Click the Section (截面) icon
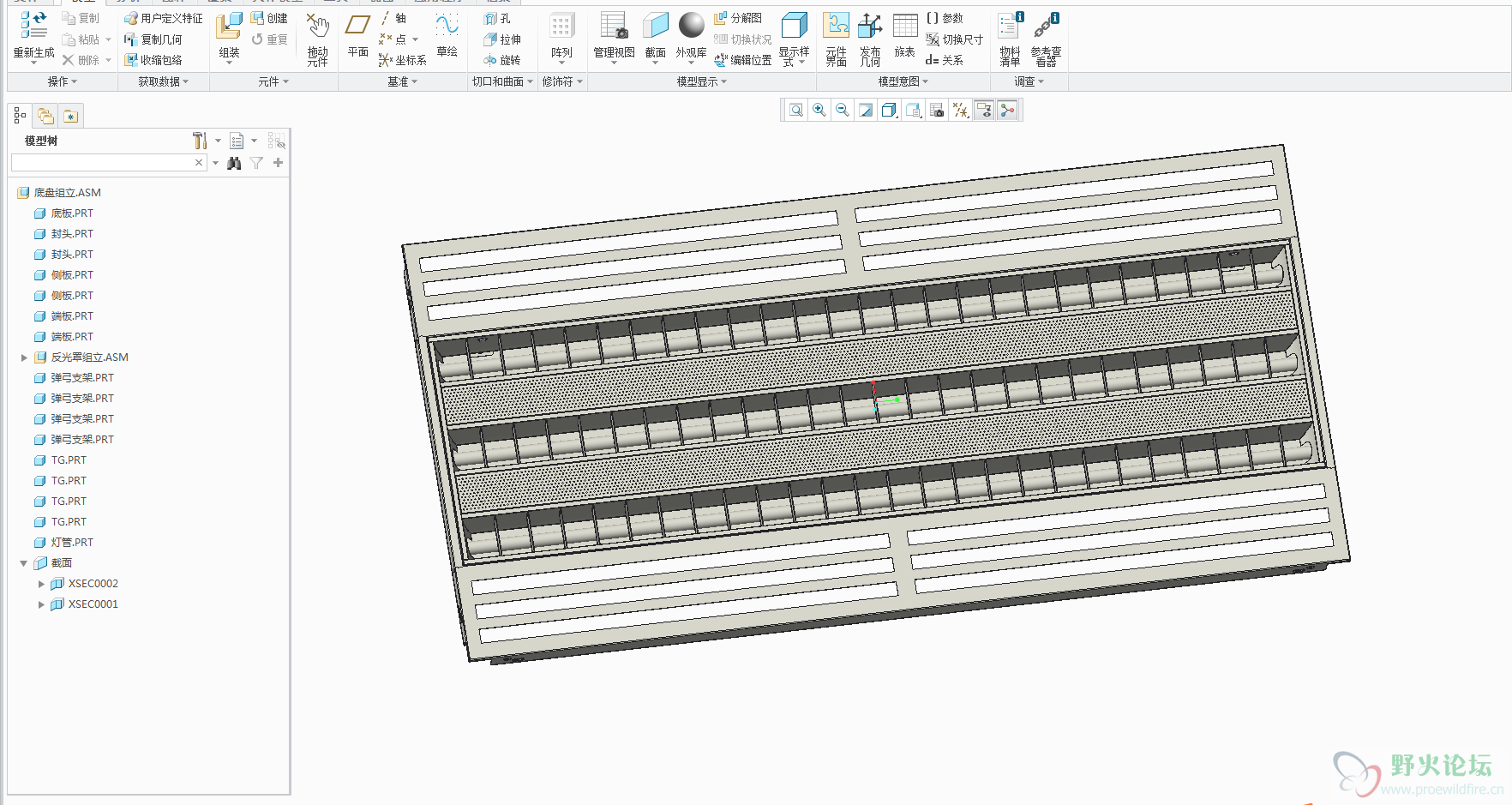Viewport: 1512px width, 805px height. click(656, 27)
